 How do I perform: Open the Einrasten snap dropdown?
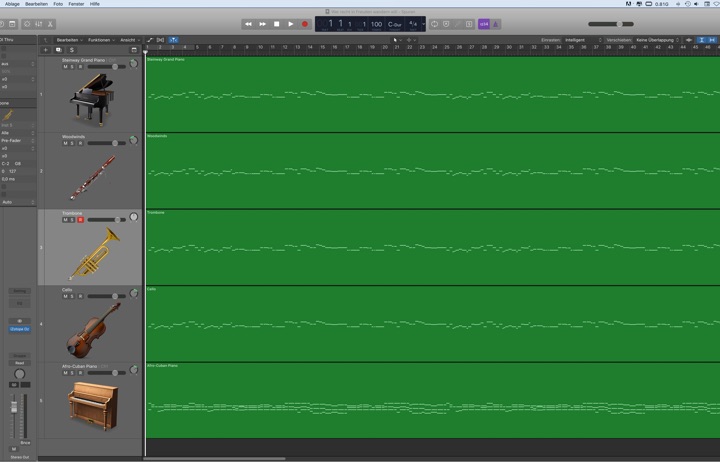click(582, 40)
